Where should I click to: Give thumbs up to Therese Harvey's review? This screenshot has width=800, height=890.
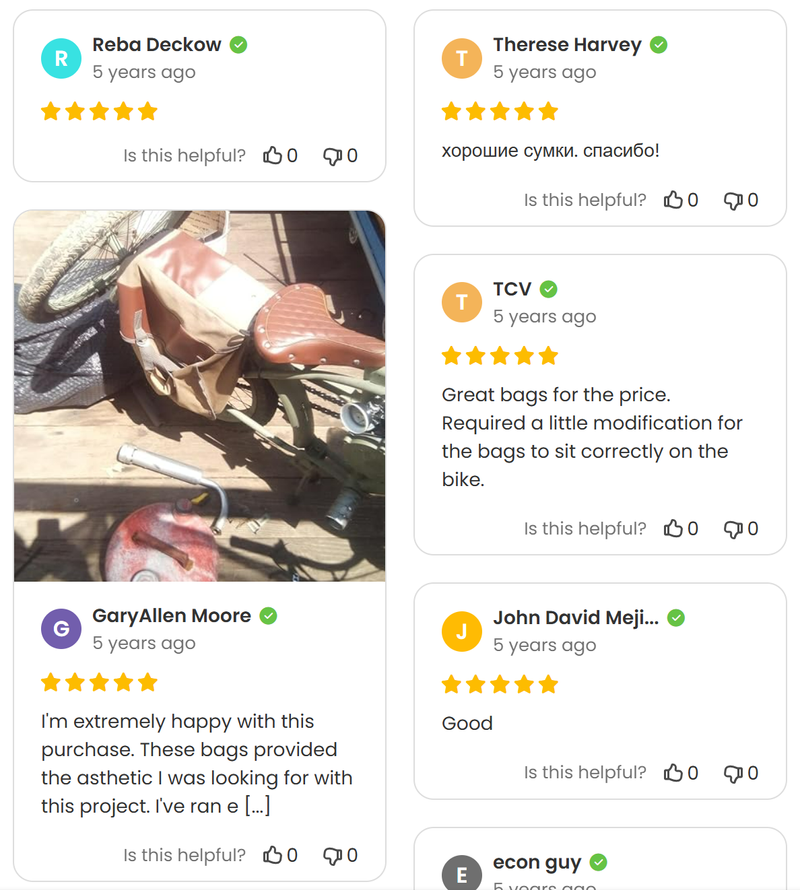673,200
